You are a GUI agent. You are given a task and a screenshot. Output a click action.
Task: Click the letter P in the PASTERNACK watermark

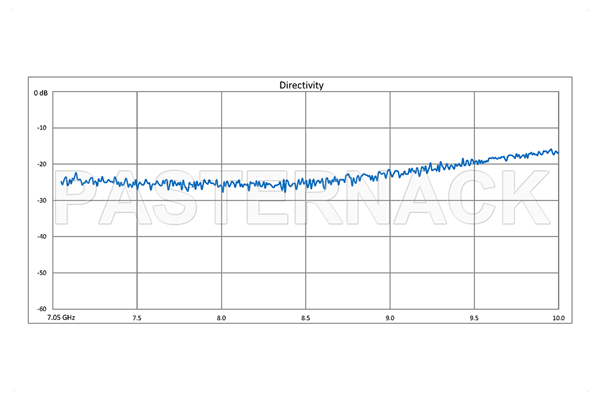pos(83,198)
